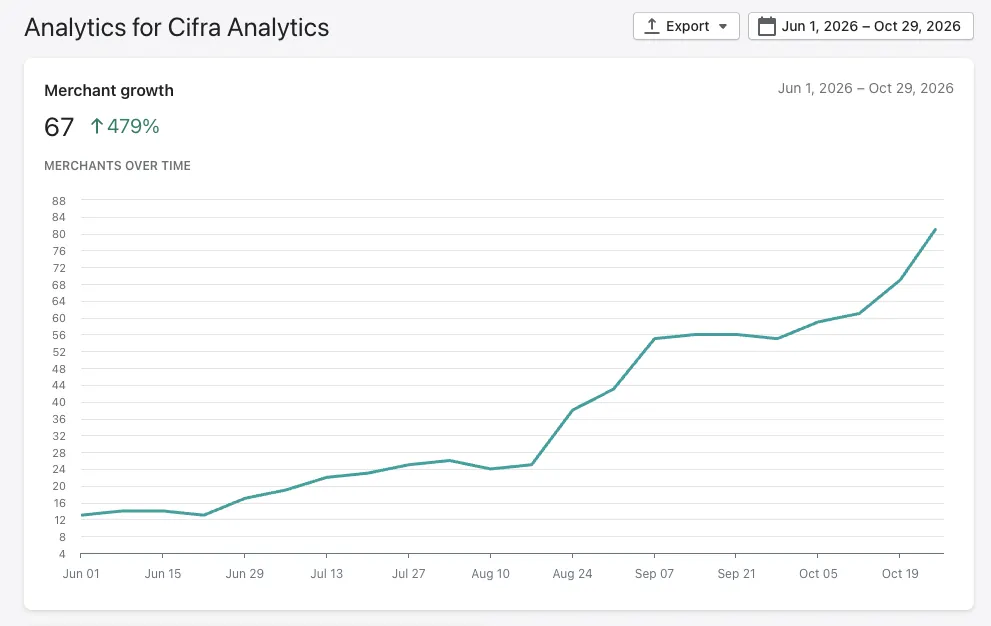The width and height of the screenshot is (991, 626).
Task: Click the Oct 05 x-axis label
Action: point(818,574)
